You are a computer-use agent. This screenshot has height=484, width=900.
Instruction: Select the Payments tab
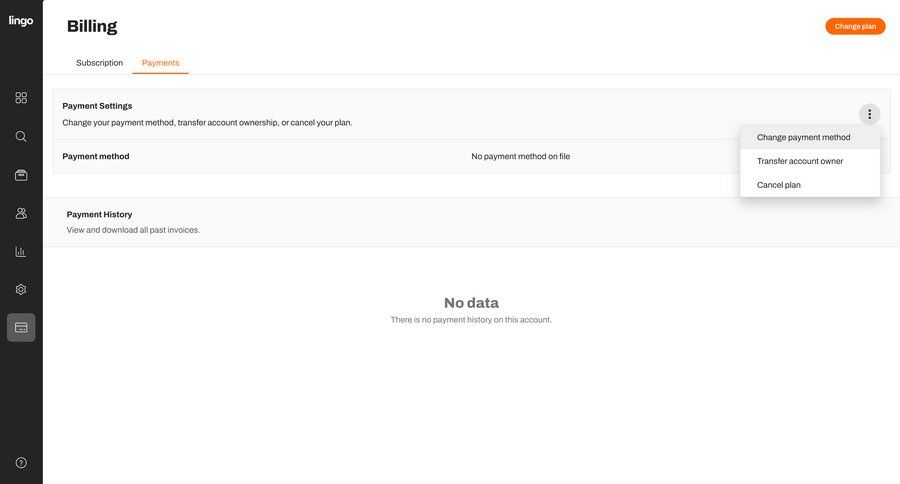[x=160, y=63]
